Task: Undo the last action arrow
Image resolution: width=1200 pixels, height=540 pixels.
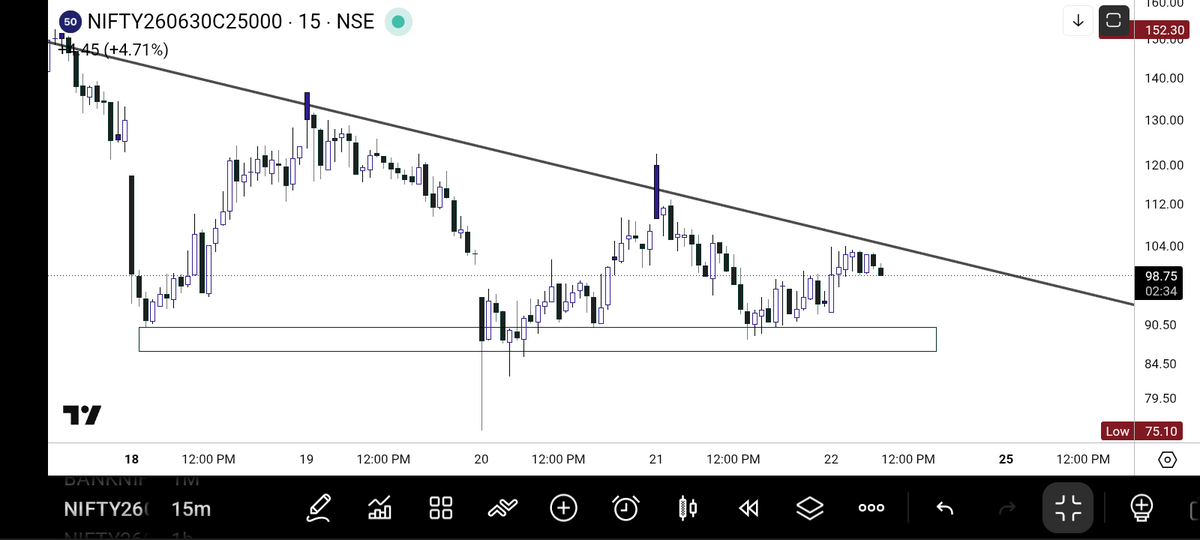Action: 945,508
